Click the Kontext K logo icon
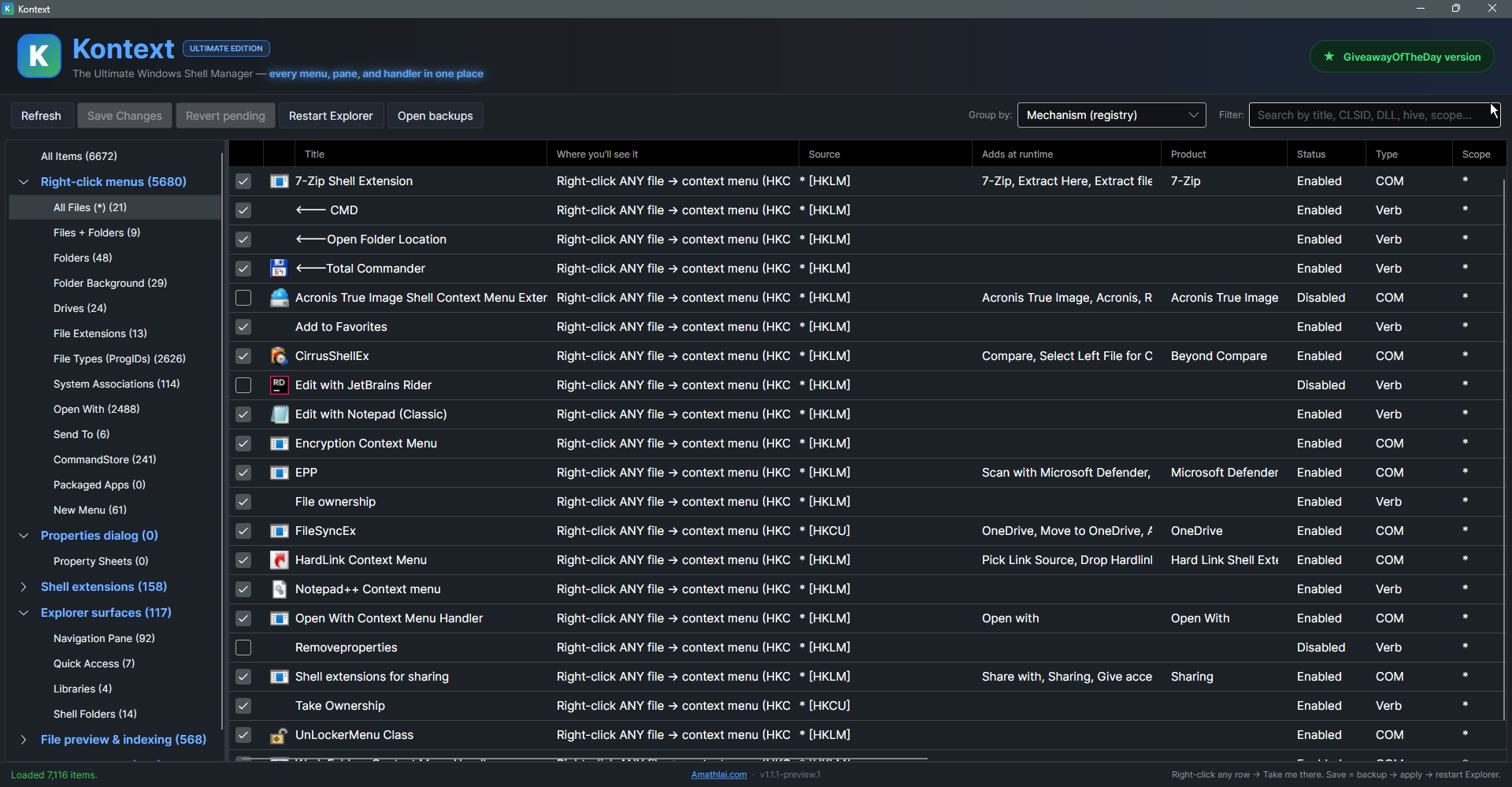The height and width of the screenshot is (787, 1512). coord(39,56)
